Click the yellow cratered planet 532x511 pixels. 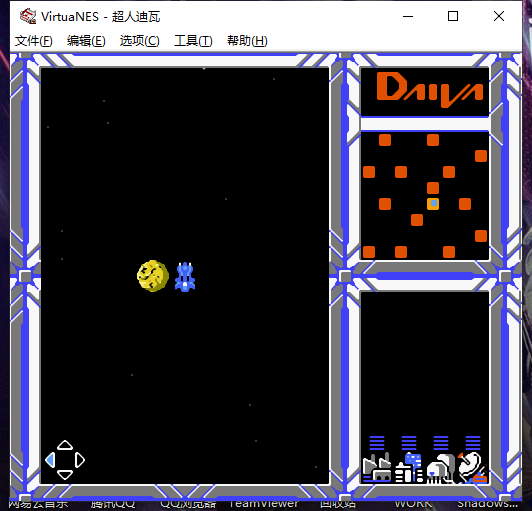coord(153,276)
